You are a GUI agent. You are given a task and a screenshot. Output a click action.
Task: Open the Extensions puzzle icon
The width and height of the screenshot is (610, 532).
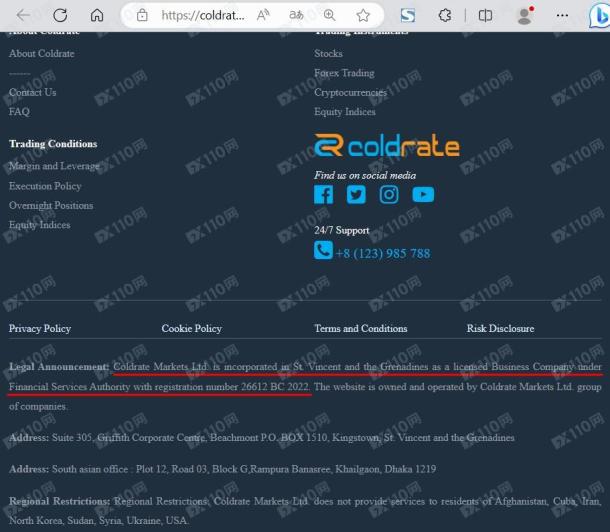(445, 16)
